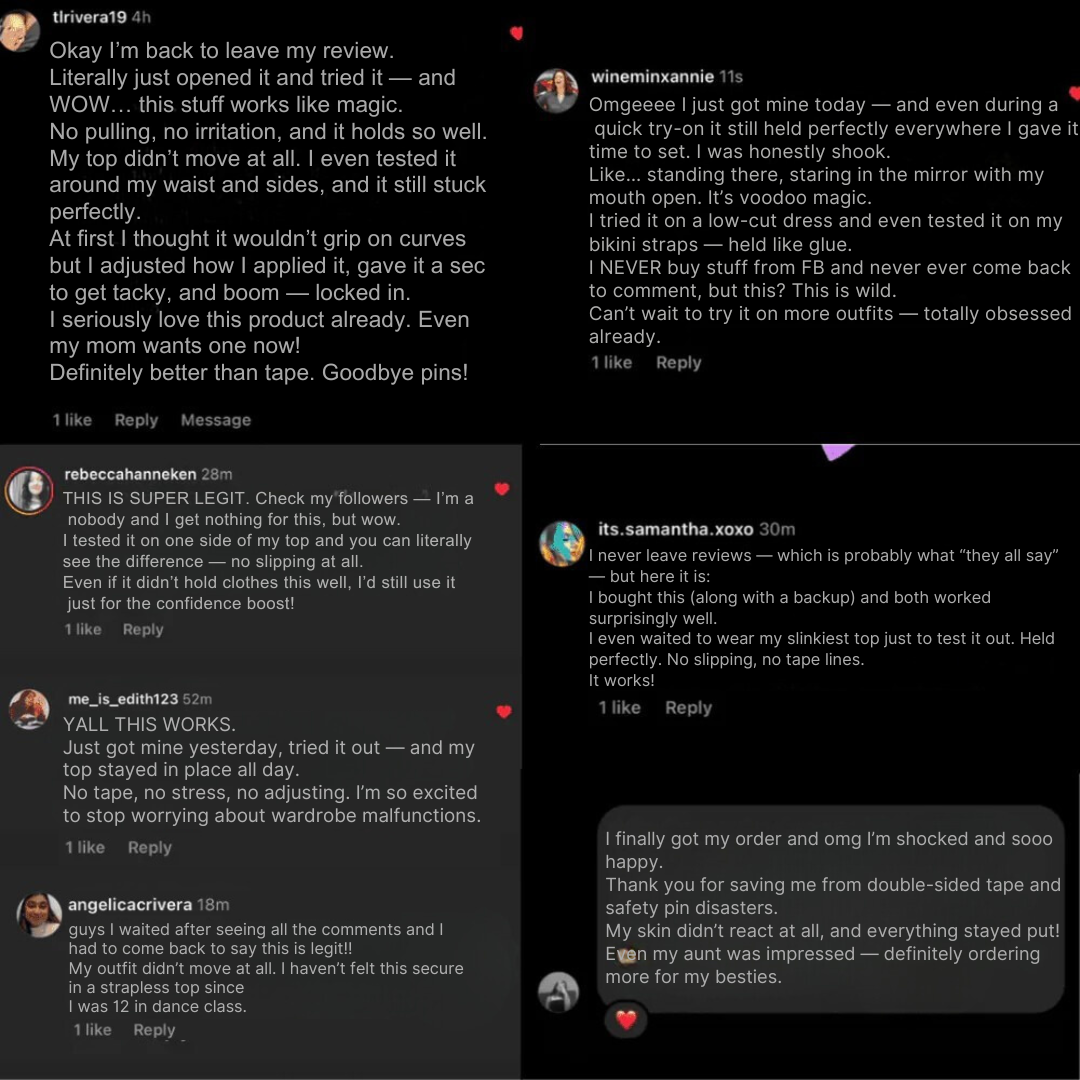This screenshot has width=1080, height=1080.
Task: Click heart reaction under the message bubble
Action: coord(626,1019)
